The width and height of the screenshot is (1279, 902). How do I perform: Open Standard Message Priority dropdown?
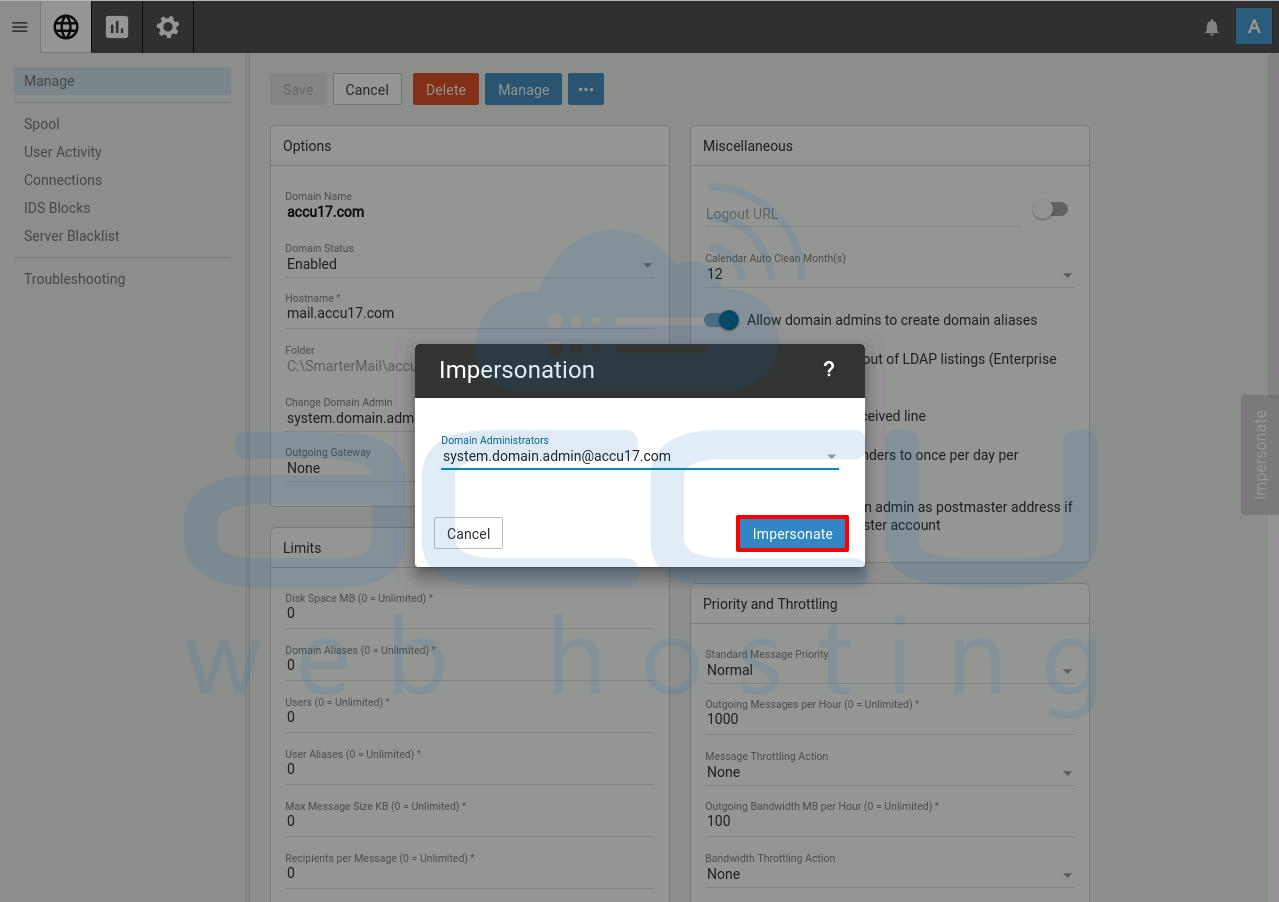click(x=890, y=670)
